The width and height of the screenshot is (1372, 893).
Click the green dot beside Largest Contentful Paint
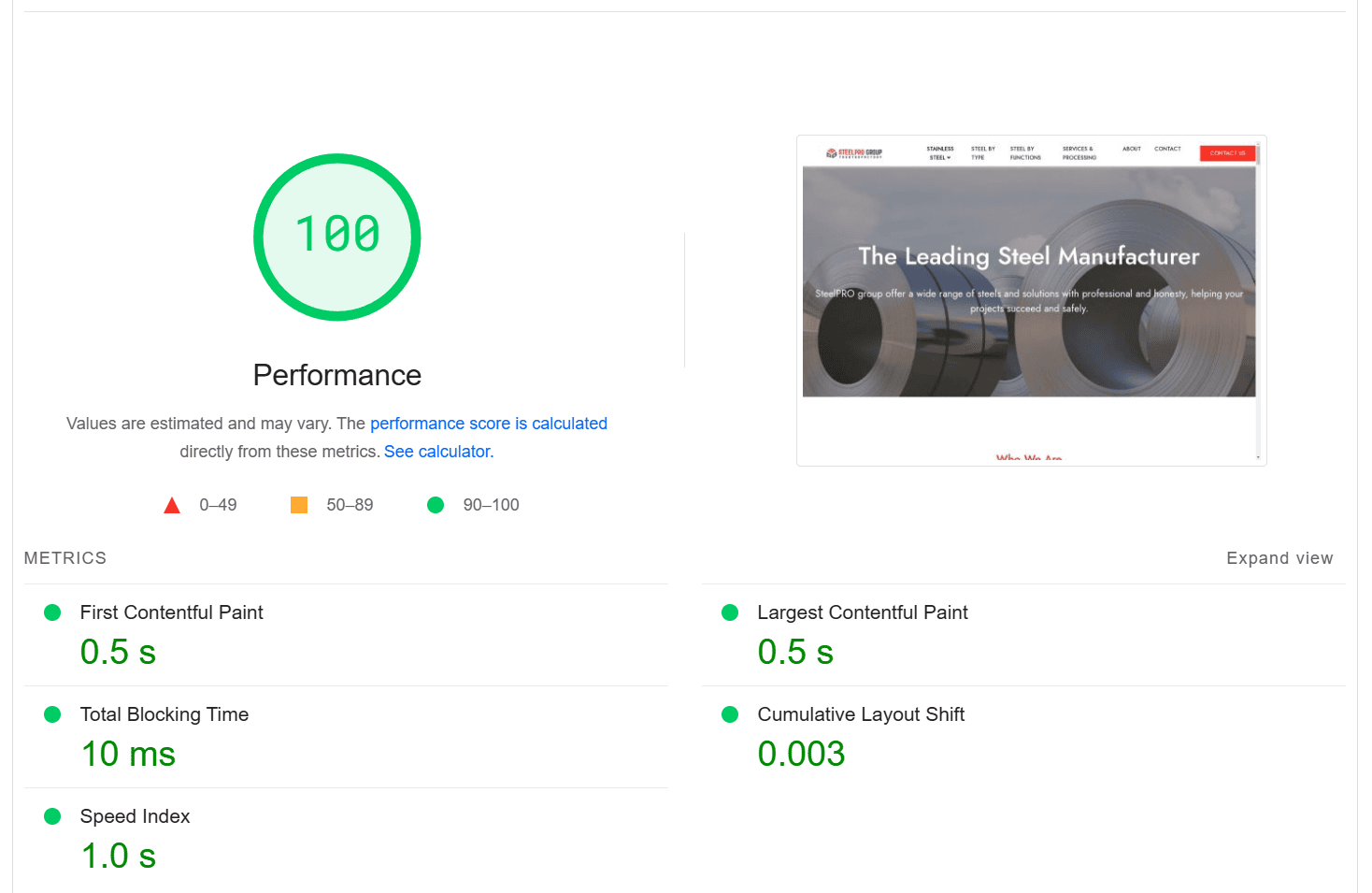pyautogui.click(x=729, y=612)
